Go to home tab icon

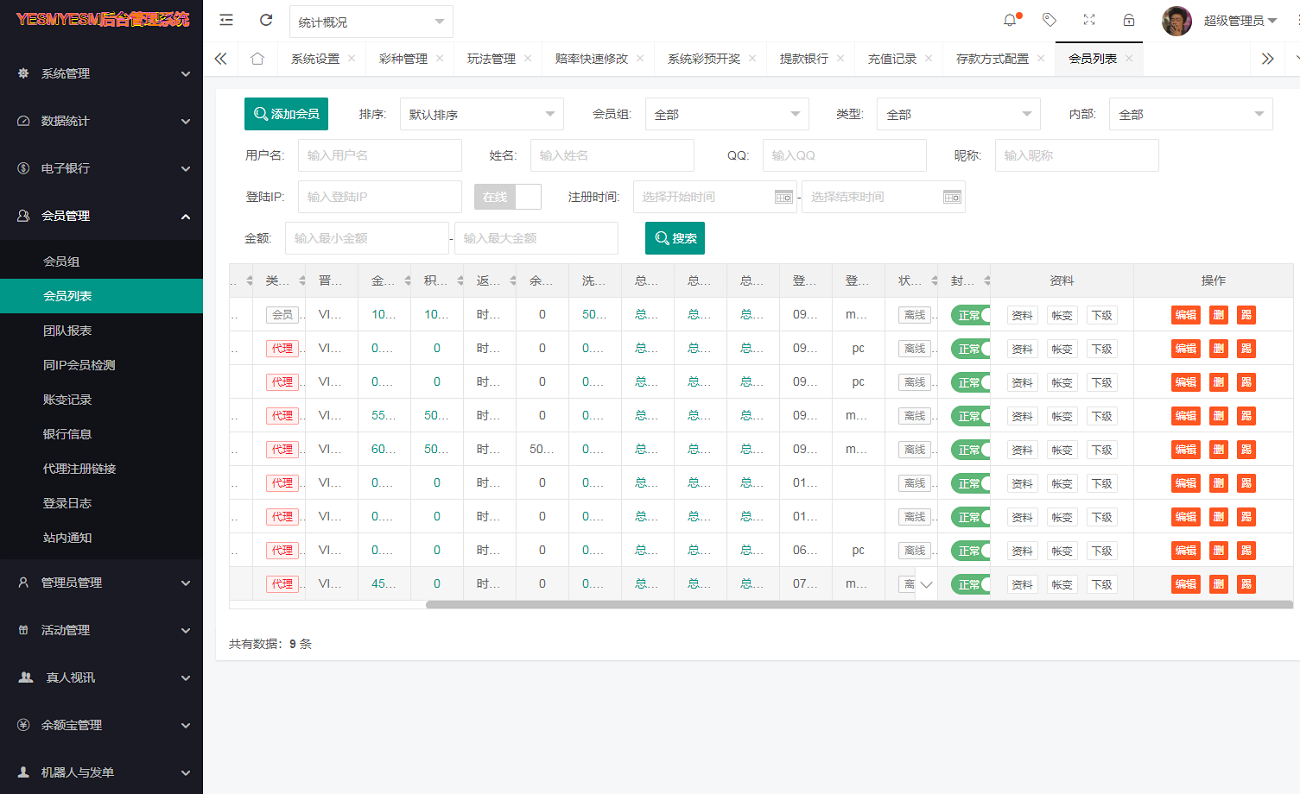[257, 59]
